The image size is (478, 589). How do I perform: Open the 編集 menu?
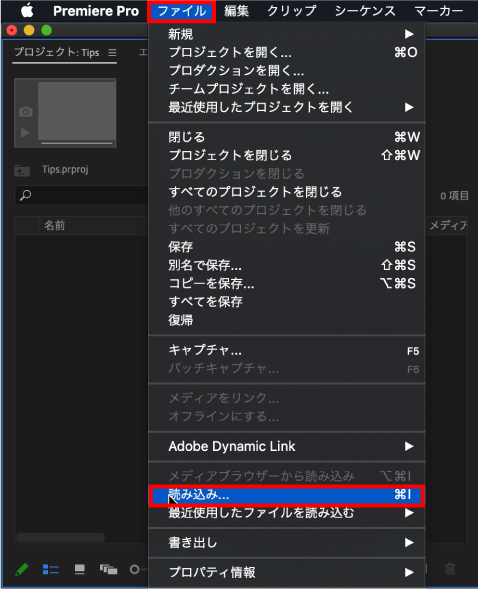237,11
